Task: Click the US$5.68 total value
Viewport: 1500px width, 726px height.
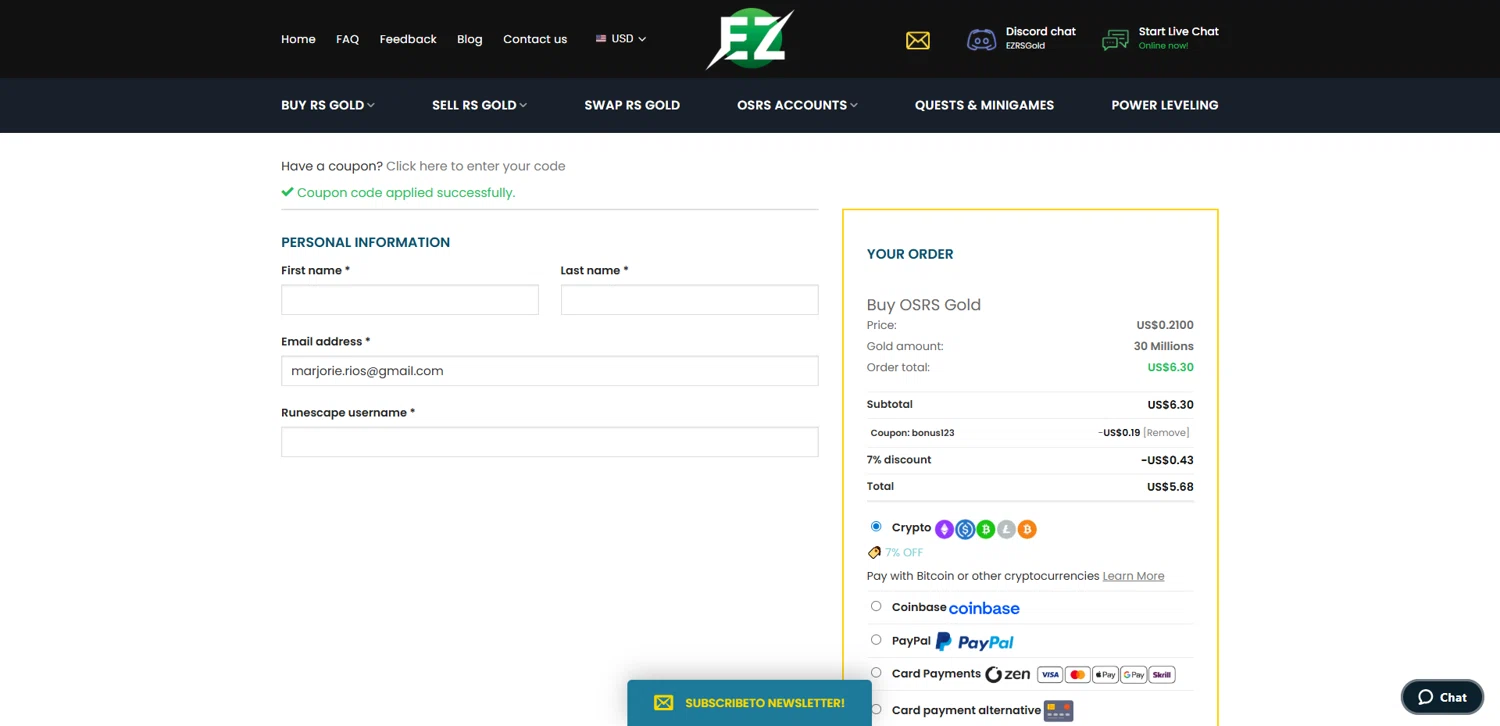Action: (x=1170, y=487)
